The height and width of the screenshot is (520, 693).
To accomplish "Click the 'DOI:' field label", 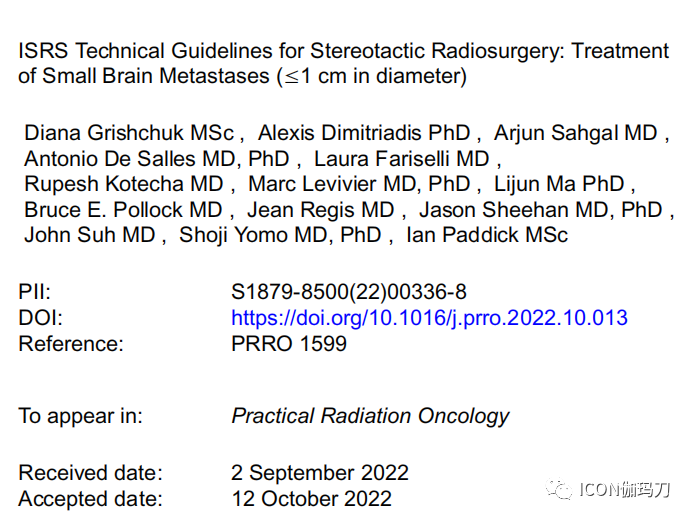I will click(x=40, y=319).
